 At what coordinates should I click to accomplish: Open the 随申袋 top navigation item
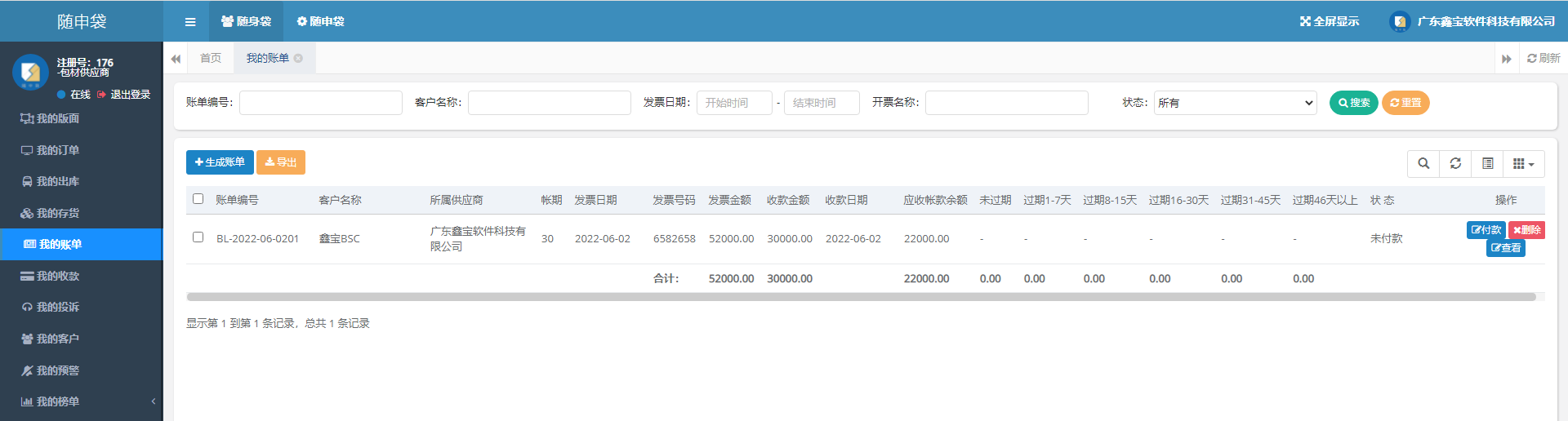[320, 21]
